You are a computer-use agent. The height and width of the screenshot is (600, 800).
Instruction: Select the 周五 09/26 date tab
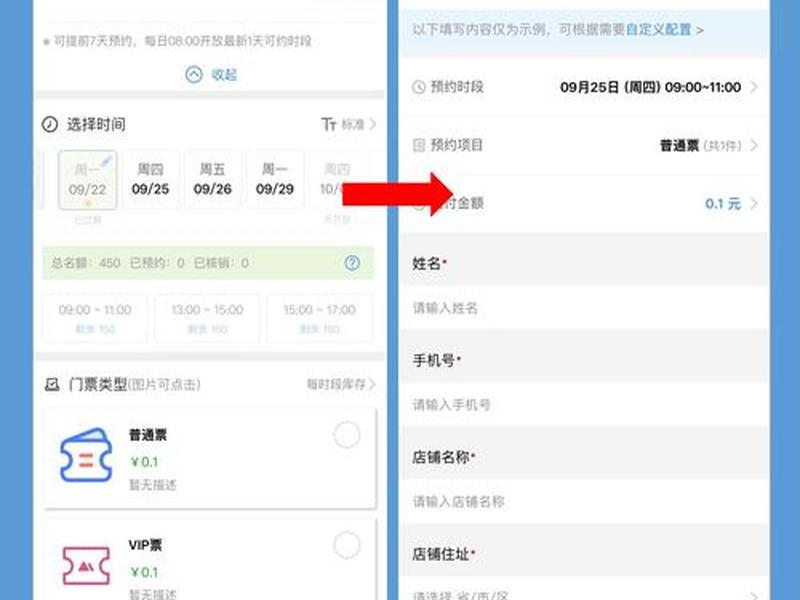[x=212, y=180]
